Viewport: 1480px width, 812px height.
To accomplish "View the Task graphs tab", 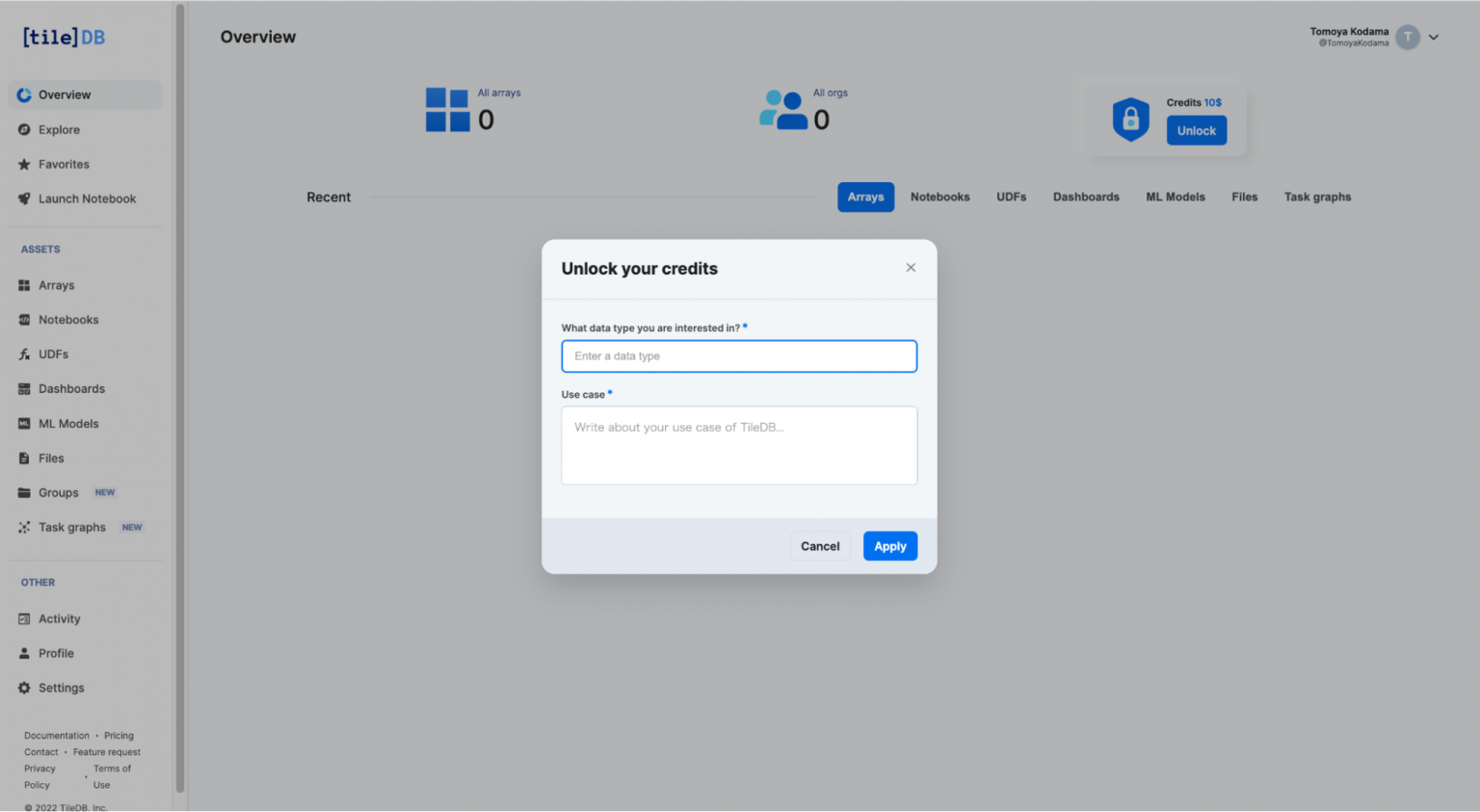I will click(1317, 197).
